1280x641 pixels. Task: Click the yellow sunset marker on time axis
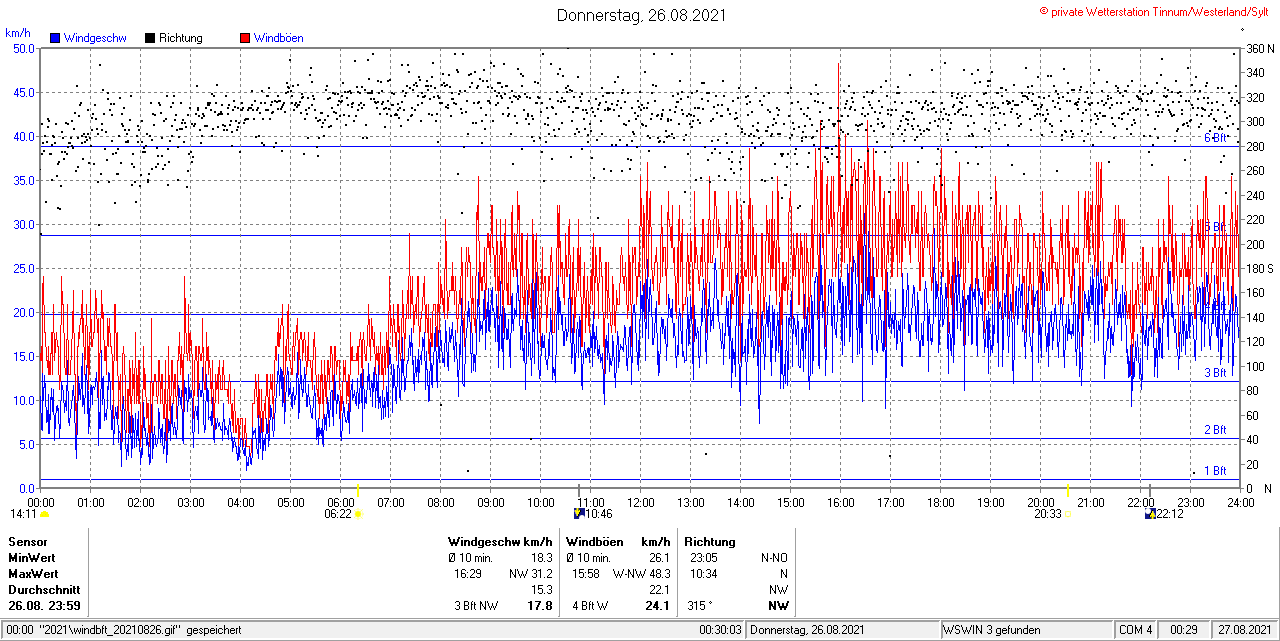tap(1068, 491)
